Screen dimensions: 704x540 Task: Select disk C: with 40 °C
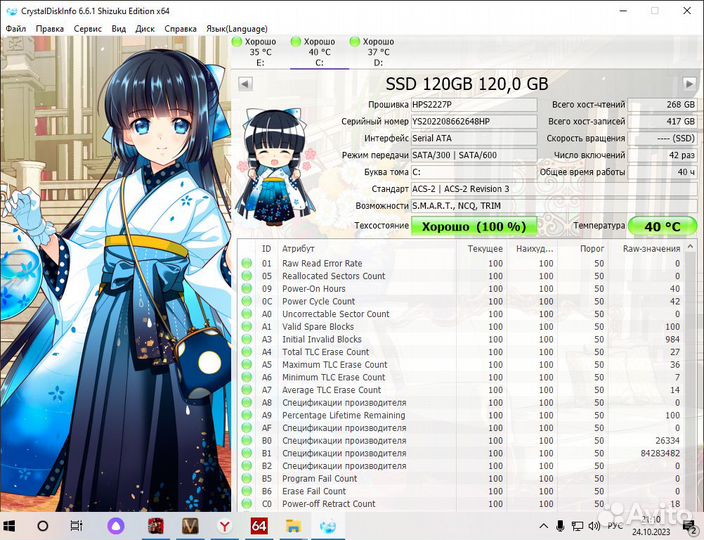(319, 52)
